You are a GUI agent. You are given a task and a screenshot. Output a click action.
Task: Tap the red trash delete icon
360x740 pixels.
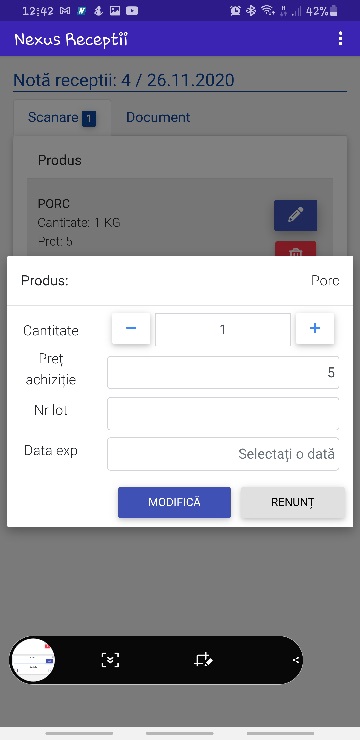tap(295, 249)
